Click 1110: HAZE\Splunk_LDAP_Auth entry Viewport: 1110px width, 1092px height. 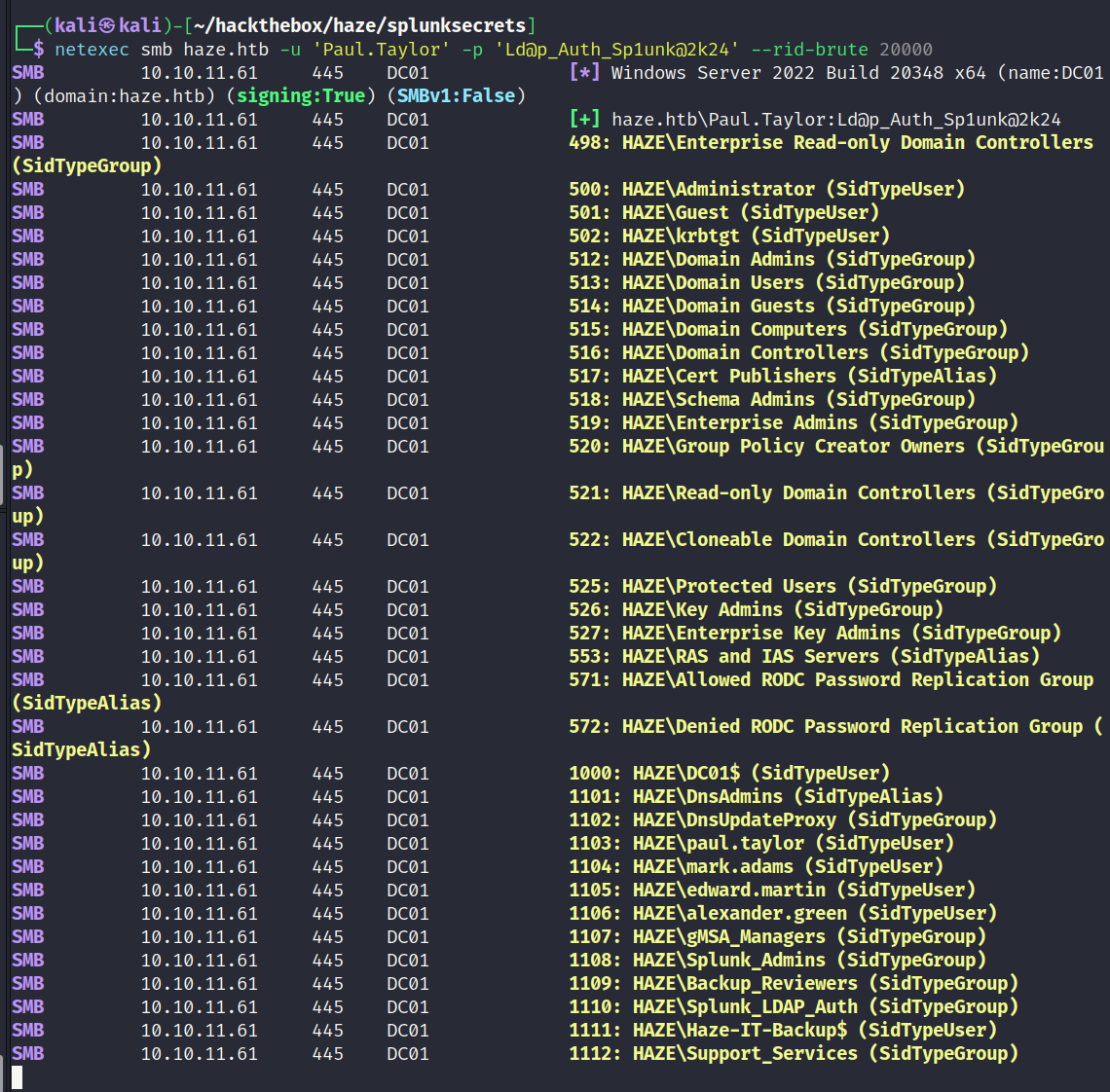(794, 1007)
